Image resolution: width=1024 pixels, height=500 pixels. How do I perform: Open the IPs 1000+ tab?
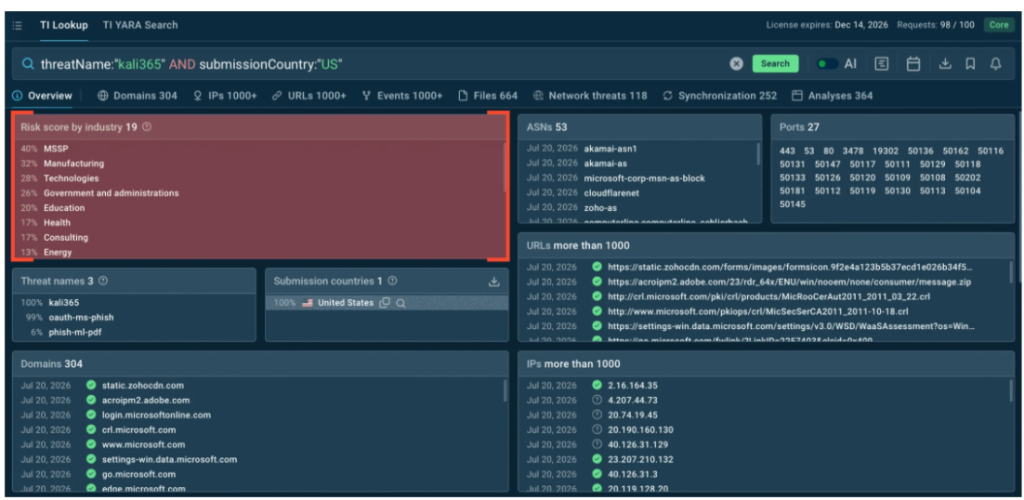pos(225,95)
